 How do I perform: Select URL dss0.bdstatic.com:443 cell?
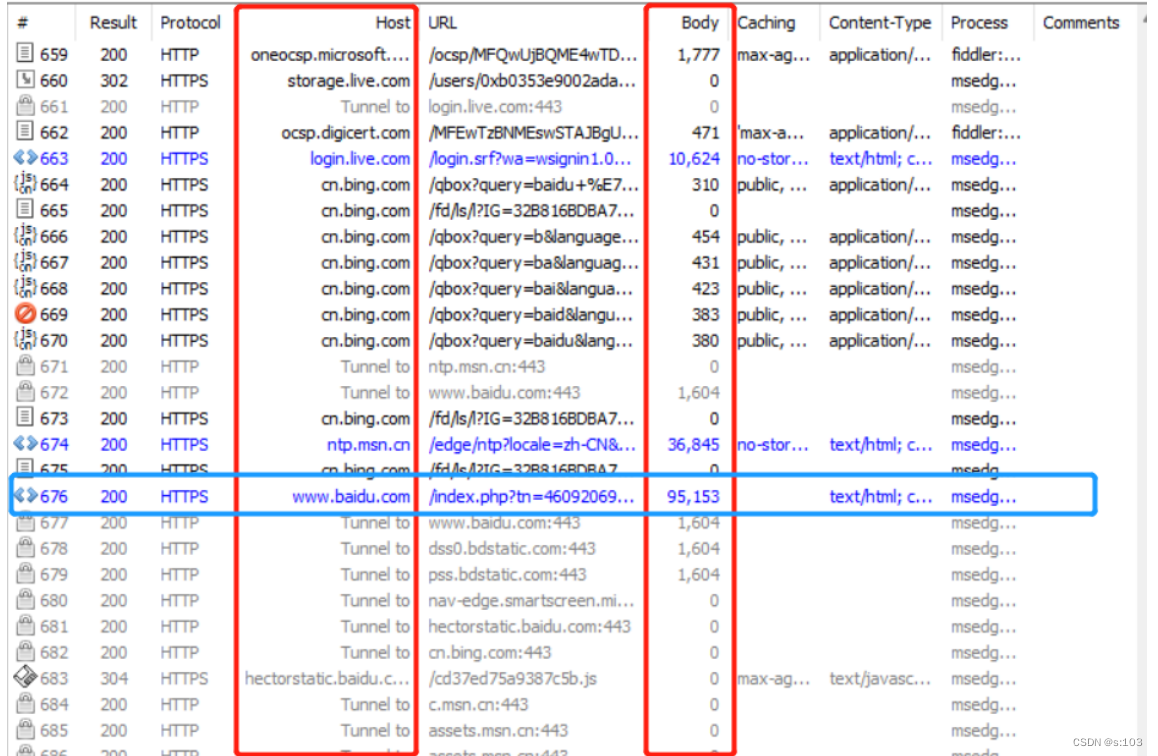click(512, 549)
